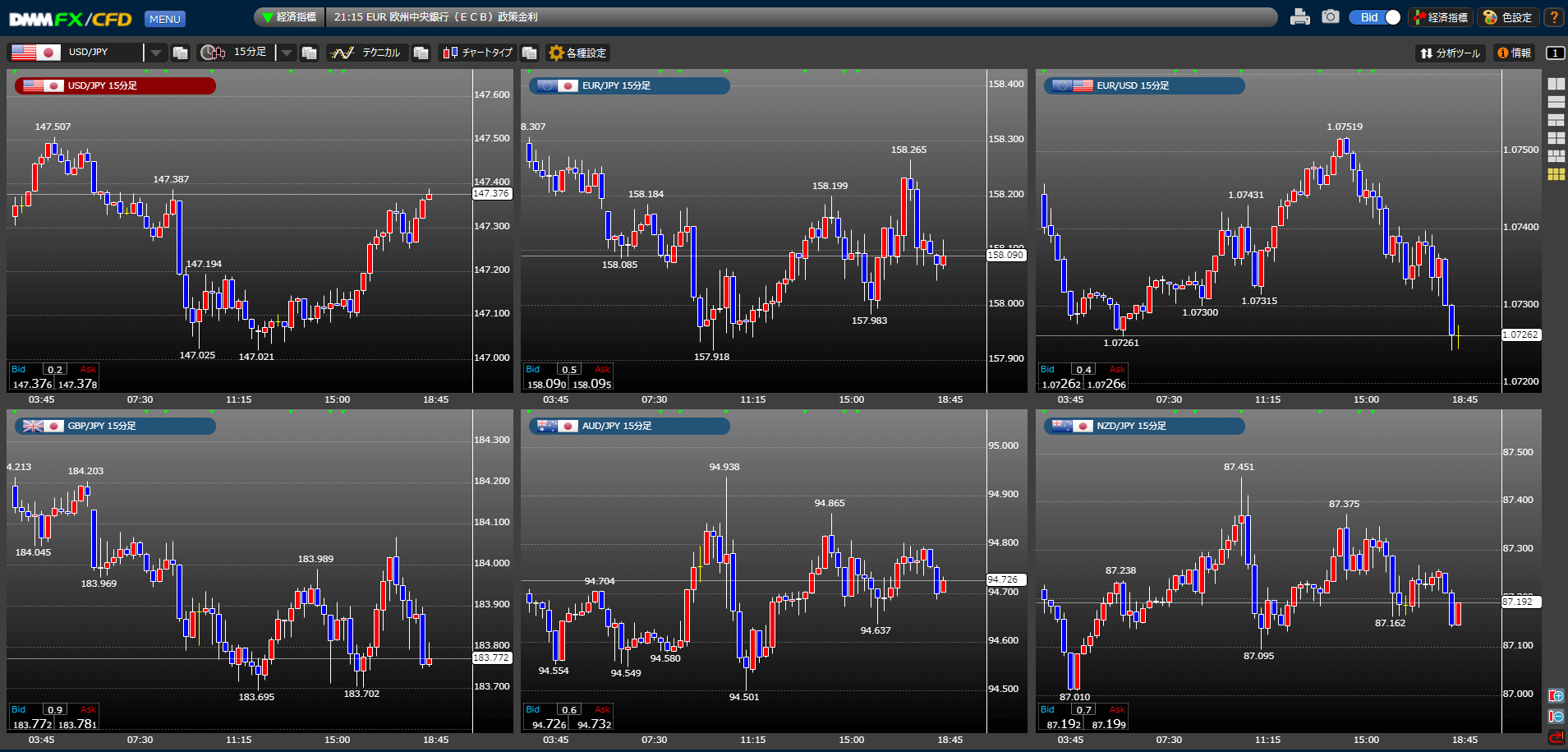
Task: Open the USD/JPY currency pair dropdown
Action: tap(156, 53)
